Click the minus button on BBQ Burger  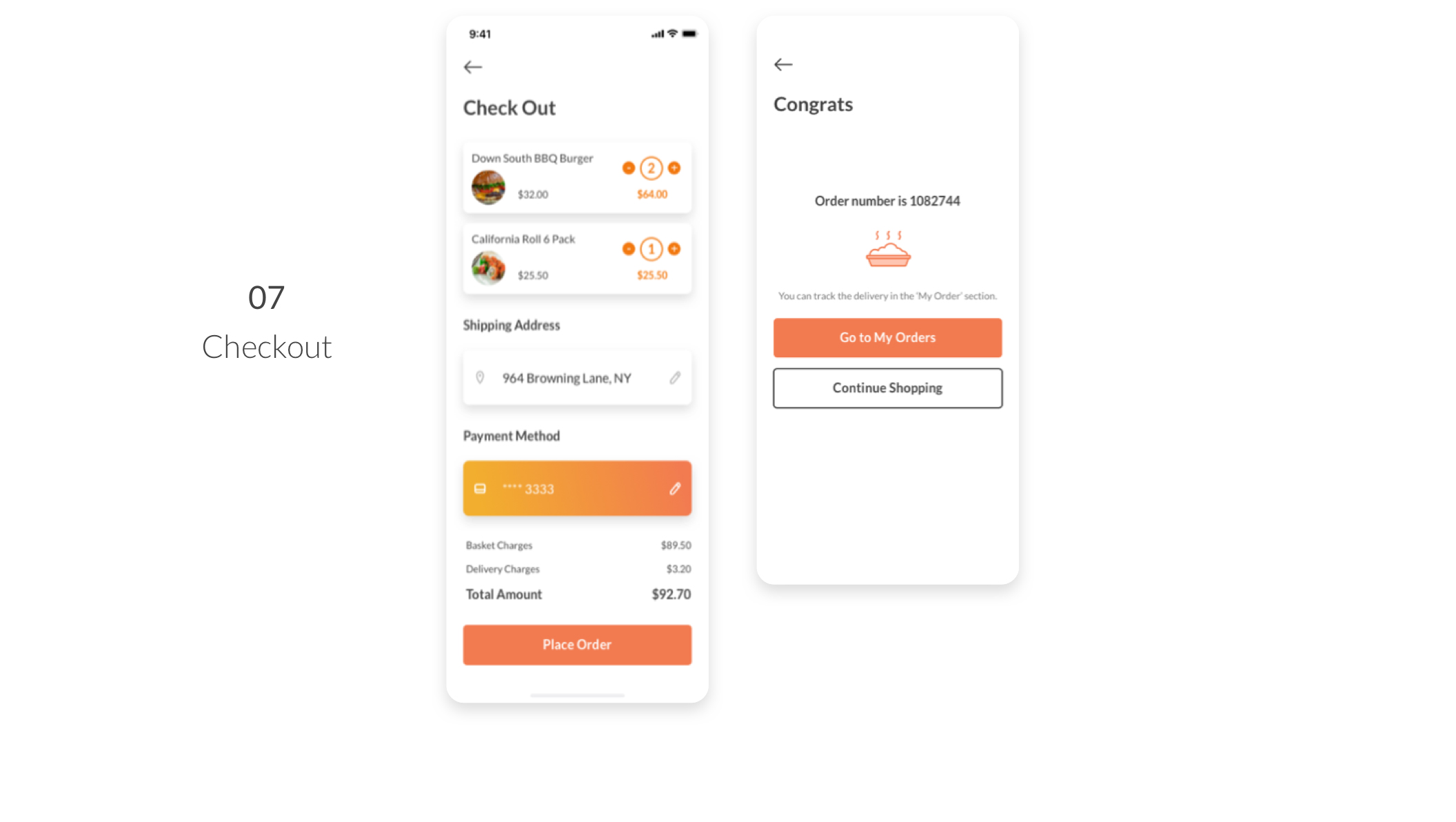627,167
